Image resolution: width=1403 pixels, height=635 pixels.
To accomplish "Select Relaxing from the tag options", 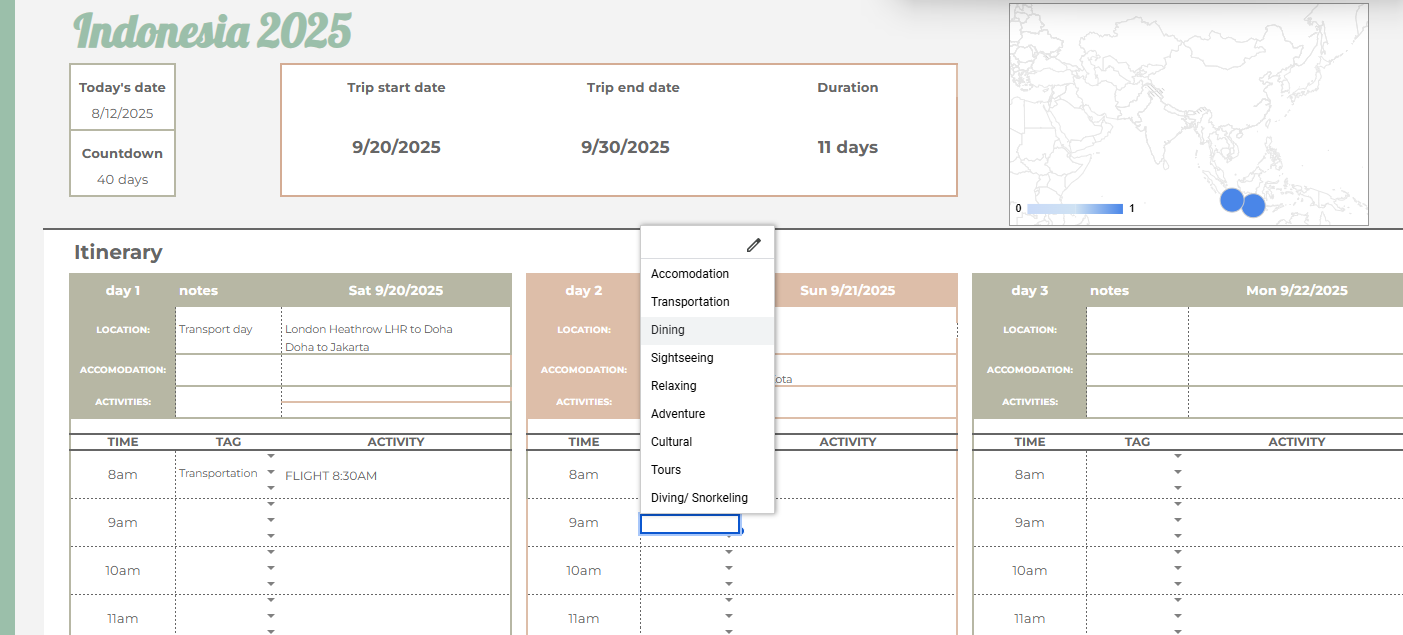I will 673,386.
